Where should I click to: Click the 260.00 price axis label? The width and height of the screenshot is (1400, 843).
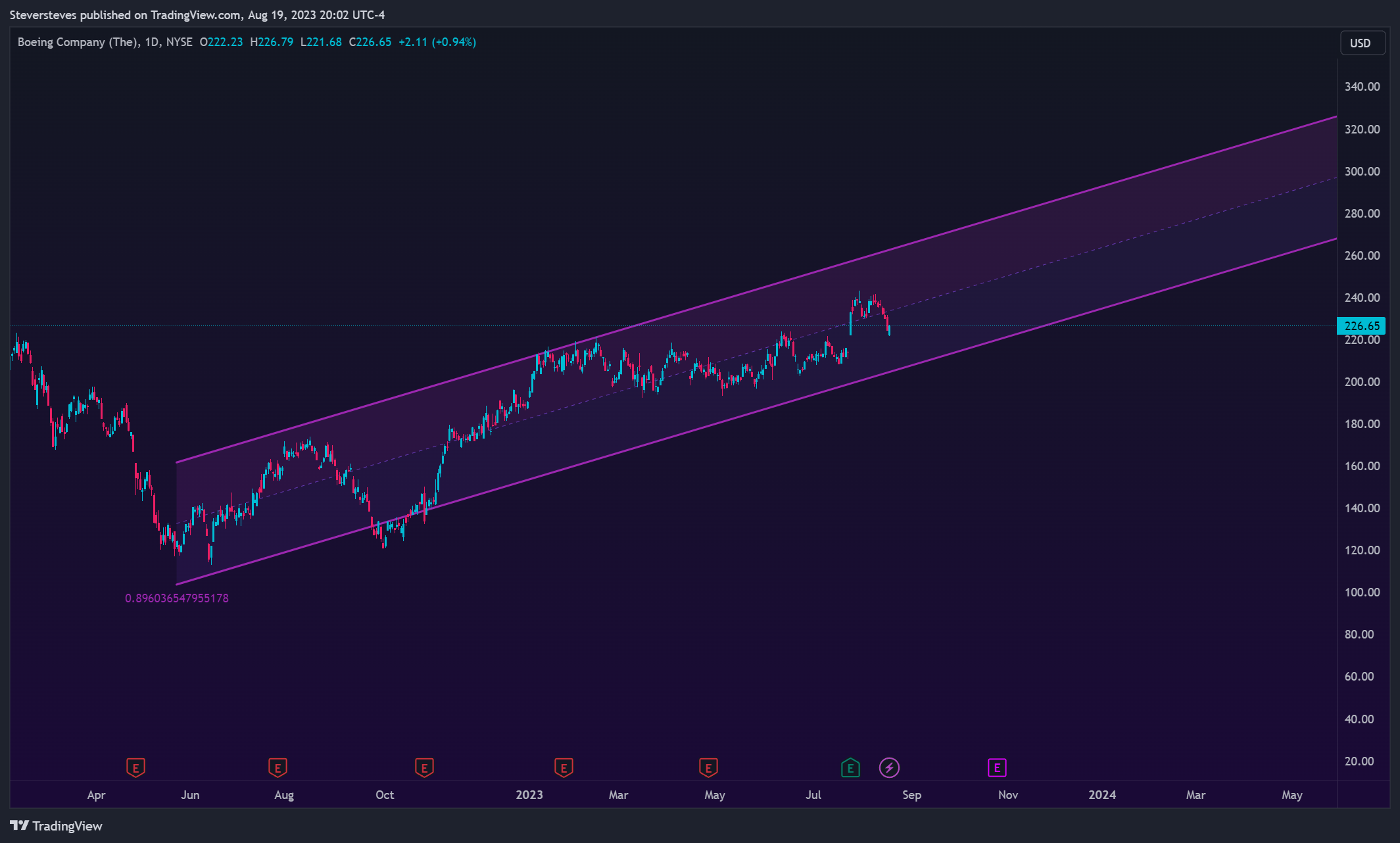coord(1362,256)
